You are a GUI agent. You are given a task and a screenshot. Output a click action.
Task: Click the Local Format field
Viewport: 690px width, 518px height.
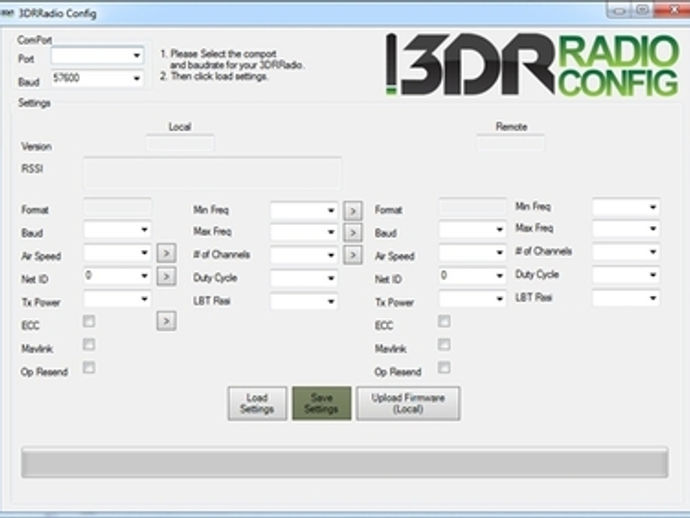pyautogui.click(x=117, y=206)
